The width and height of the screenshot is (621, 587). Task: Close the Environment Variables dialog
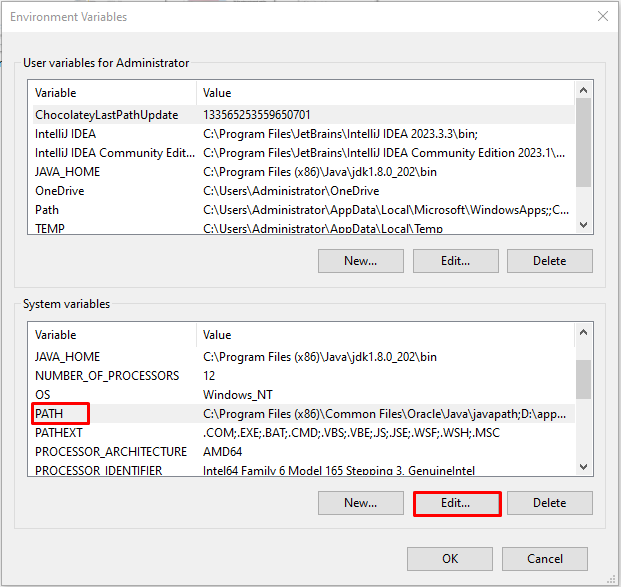point(602,16)
